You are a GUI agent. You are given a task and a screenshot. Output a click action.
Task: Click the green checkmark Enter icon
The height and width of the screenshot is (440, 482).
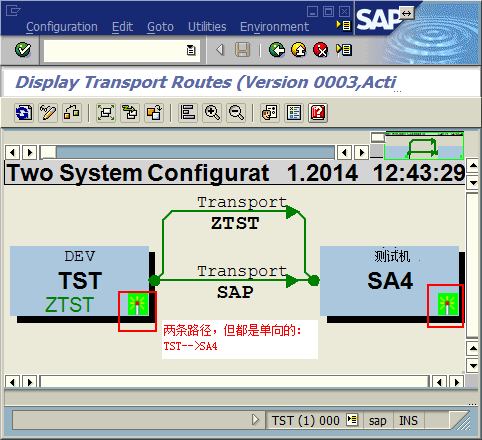pyautogui.click(x=23, y=50)
